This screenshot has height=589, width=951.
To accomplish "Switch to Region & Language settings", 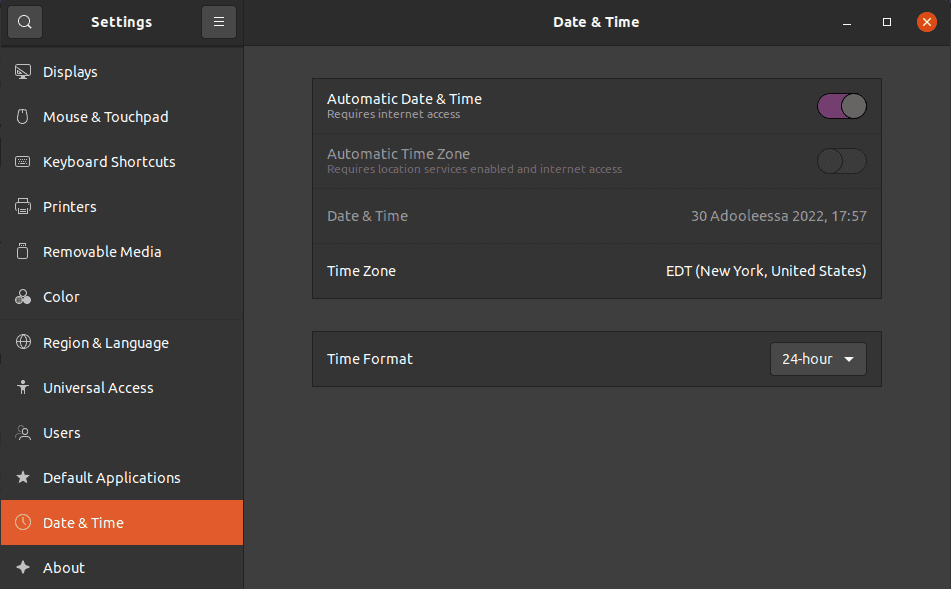I will tap(106, 342).
